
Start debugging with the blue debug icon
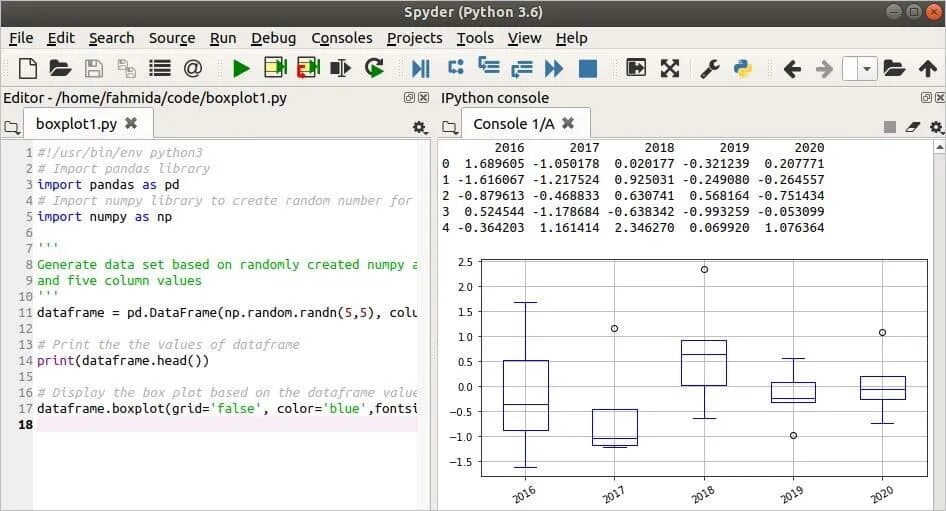(x=421, y=68)
